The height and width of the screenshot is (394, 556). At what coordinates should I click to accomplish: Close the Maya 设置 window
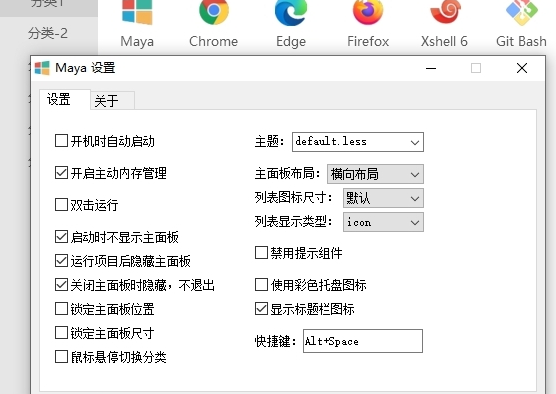click(522, 68)
